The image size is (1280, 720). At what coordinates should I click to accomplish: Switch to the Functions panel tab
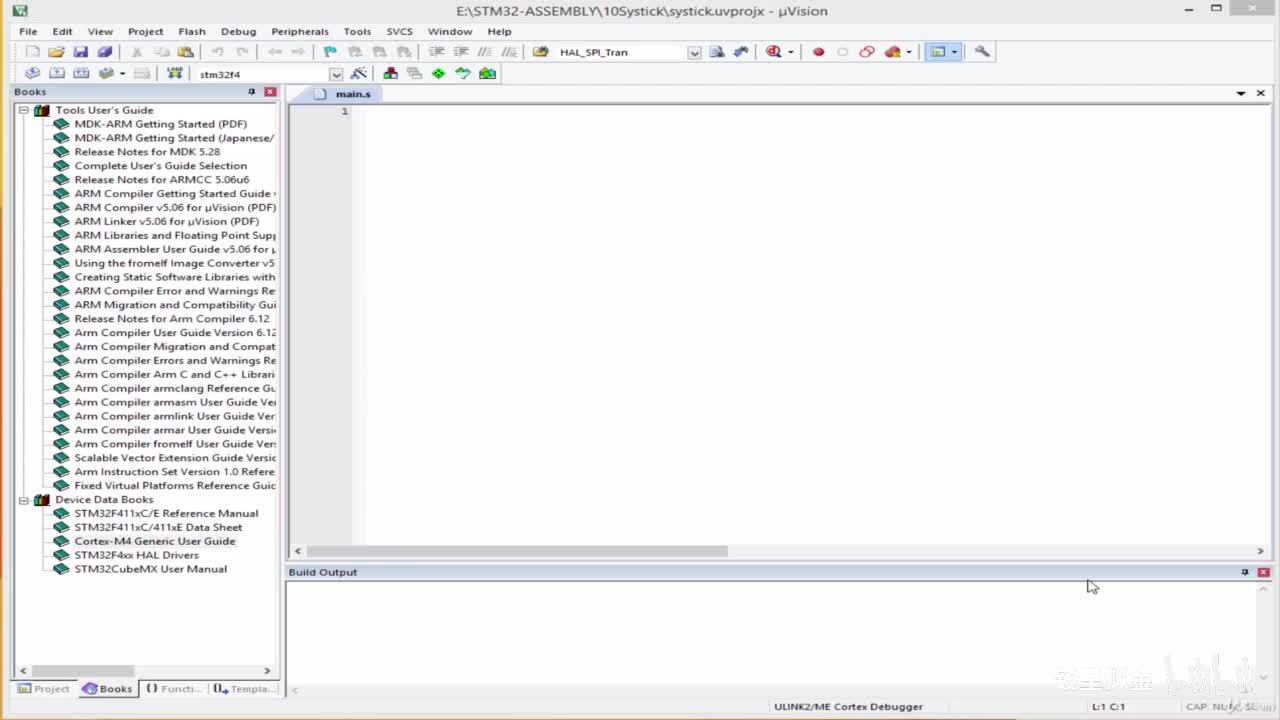(173, 689)
